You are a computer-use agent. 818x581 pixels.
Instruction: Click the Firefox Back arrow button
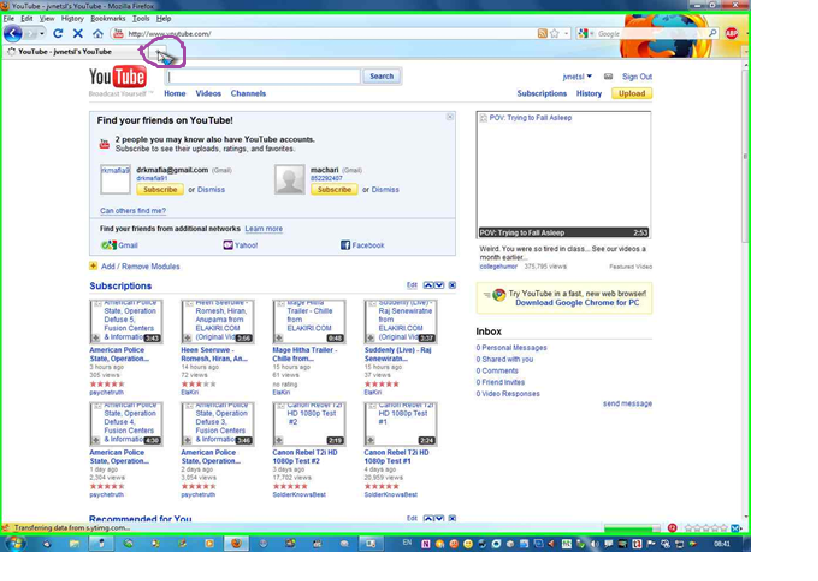(x=13, y=33)
